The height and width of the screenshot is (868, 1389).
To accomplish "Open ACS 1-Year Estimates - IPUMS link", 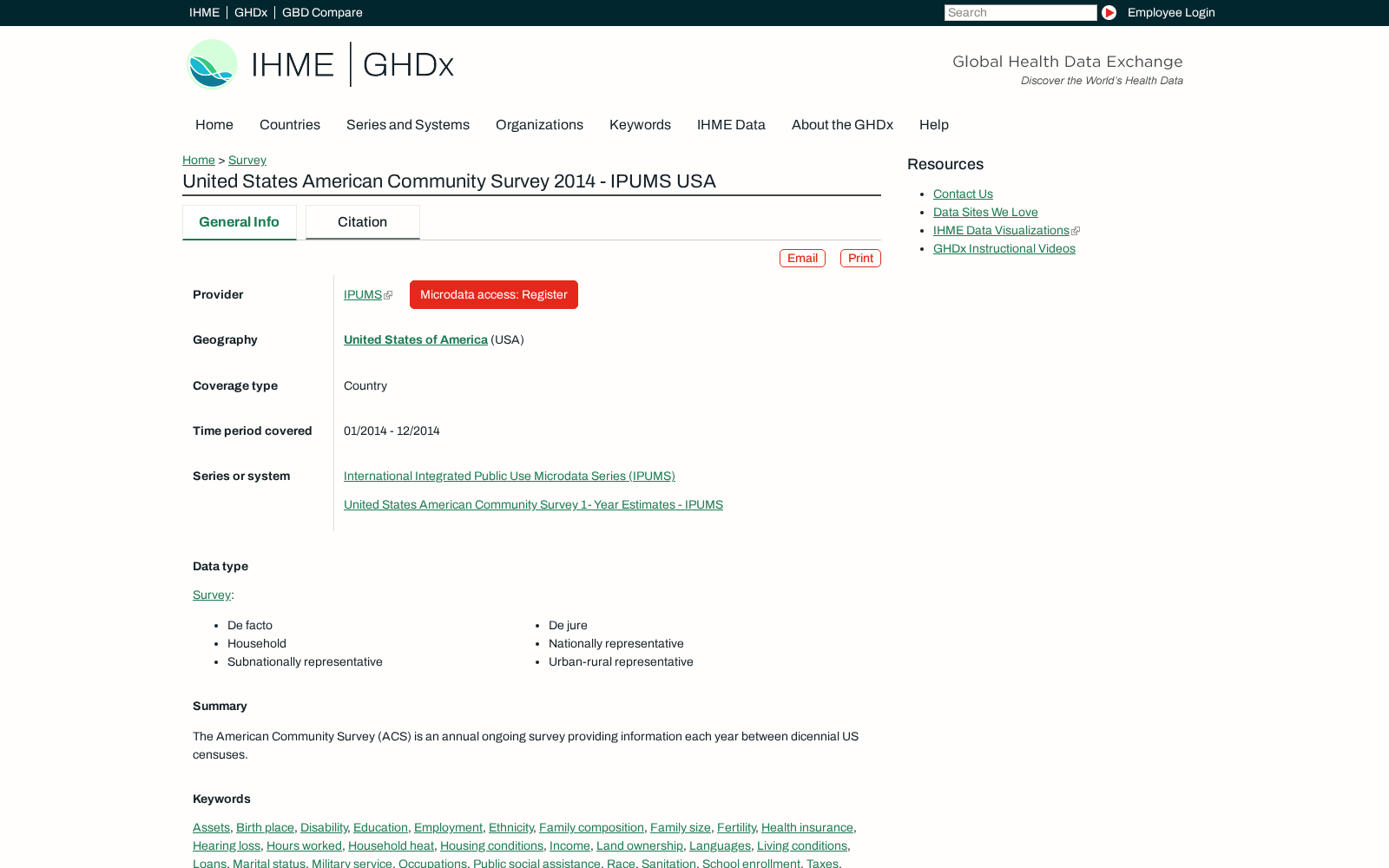I will (533, 504).
